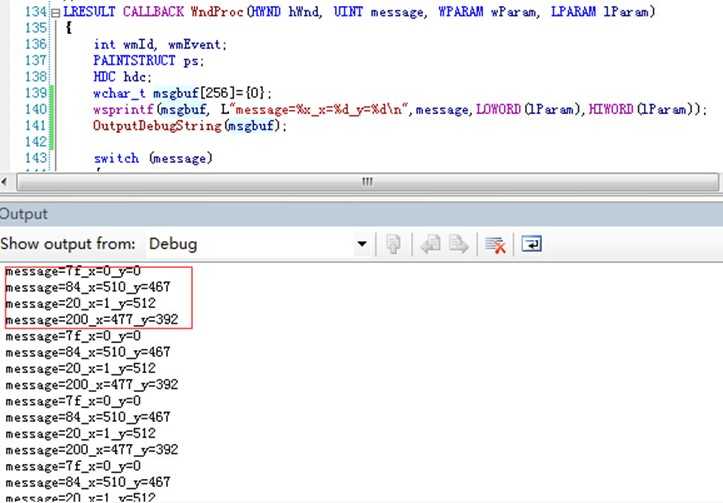Click the editor horizontal scrollbar thumb

[367, 182]
